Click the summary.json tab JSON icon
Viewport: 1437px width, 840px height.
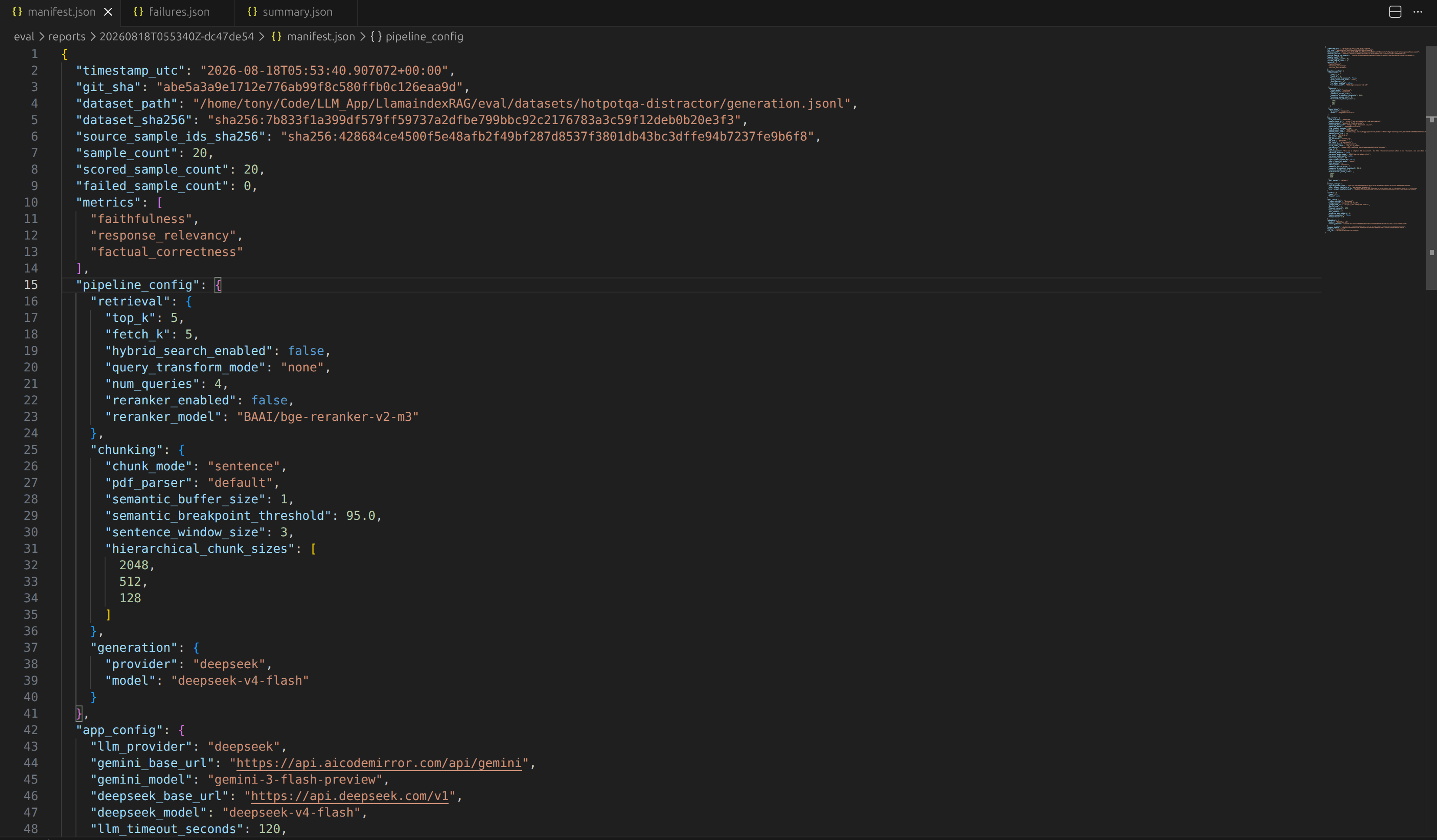click(252, 12)
